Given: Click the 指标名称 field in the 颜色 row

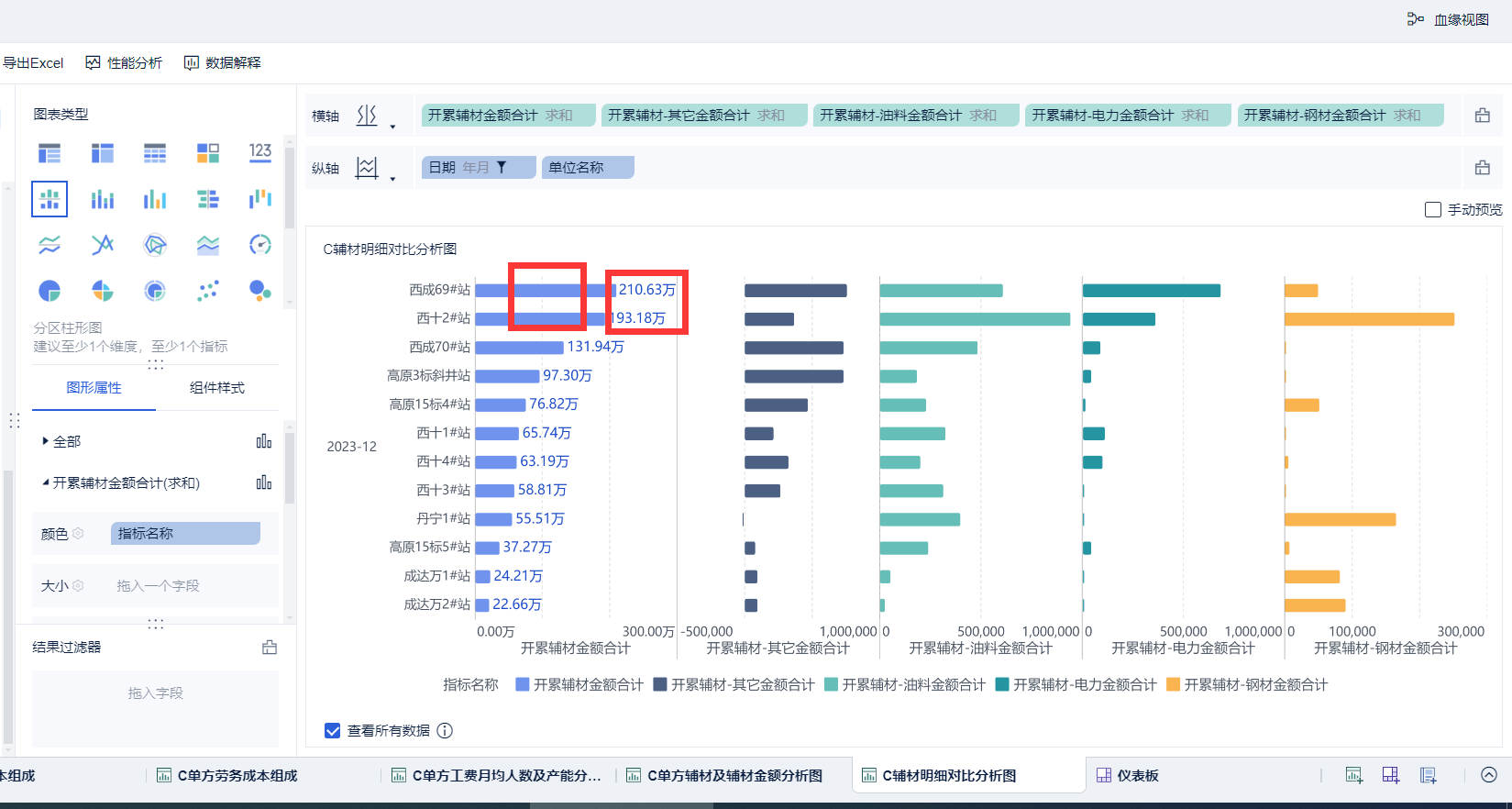Looking at the screenshot, I should tap(185, 534).
